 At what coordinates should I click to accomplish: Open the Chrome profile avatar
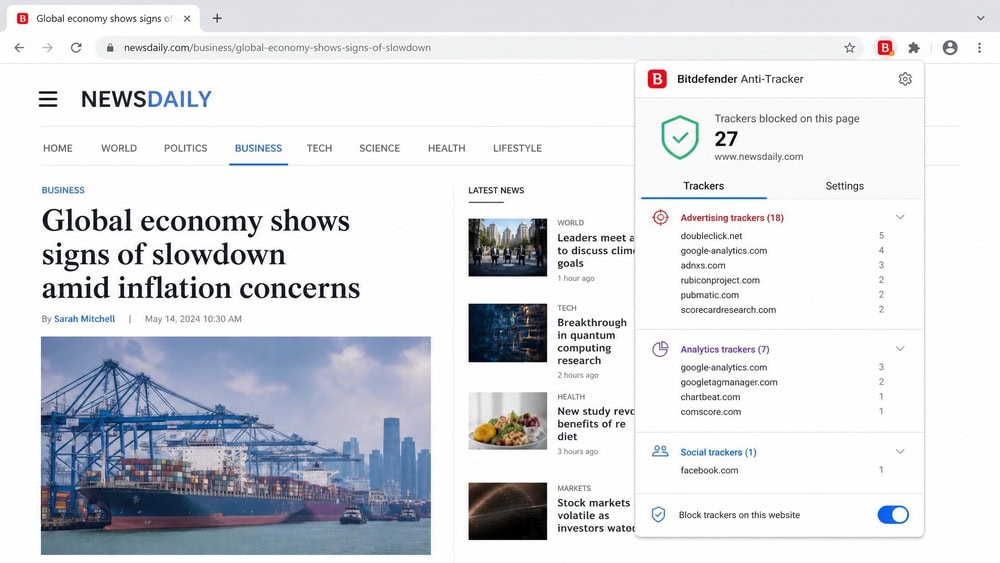[x=950, y=48]
